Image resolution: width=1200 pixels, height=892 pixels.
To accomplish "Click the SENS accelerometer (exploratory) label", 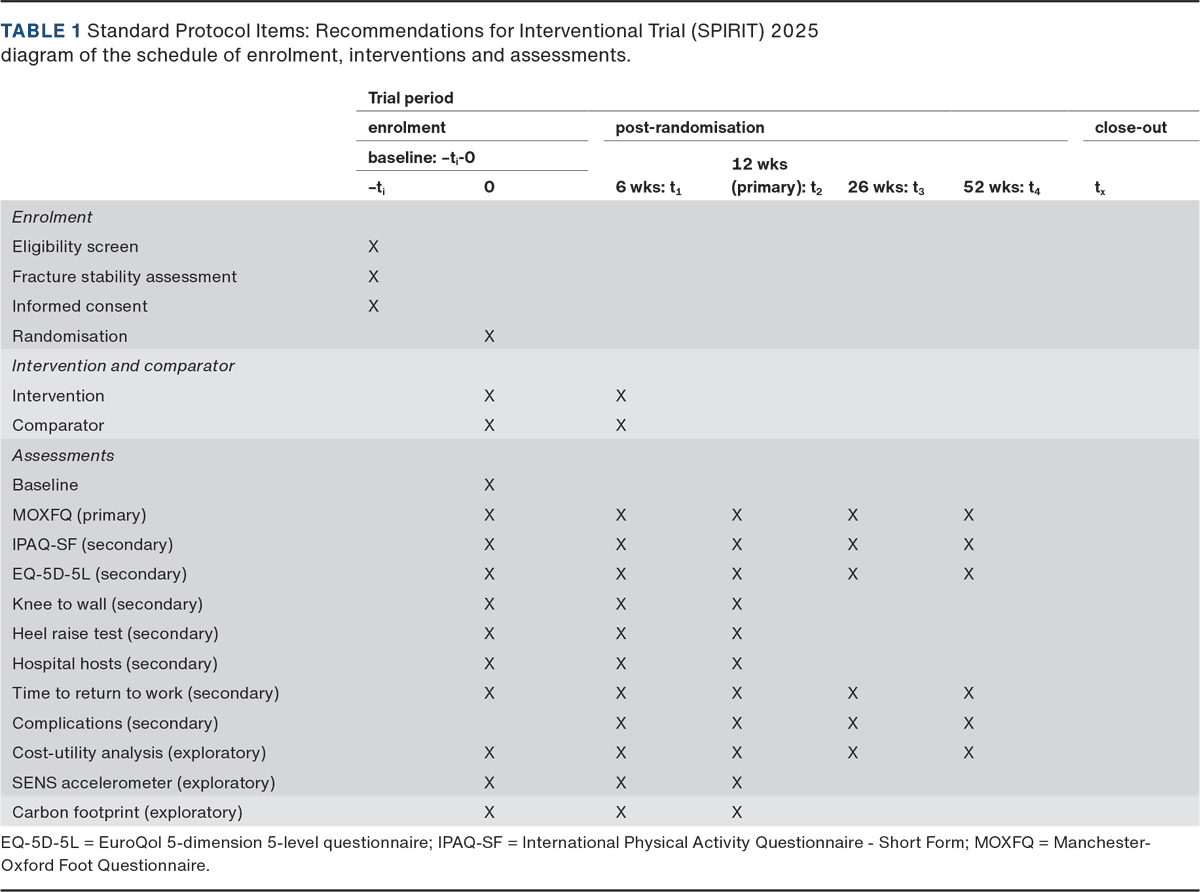I will click(x=143, y=782).
